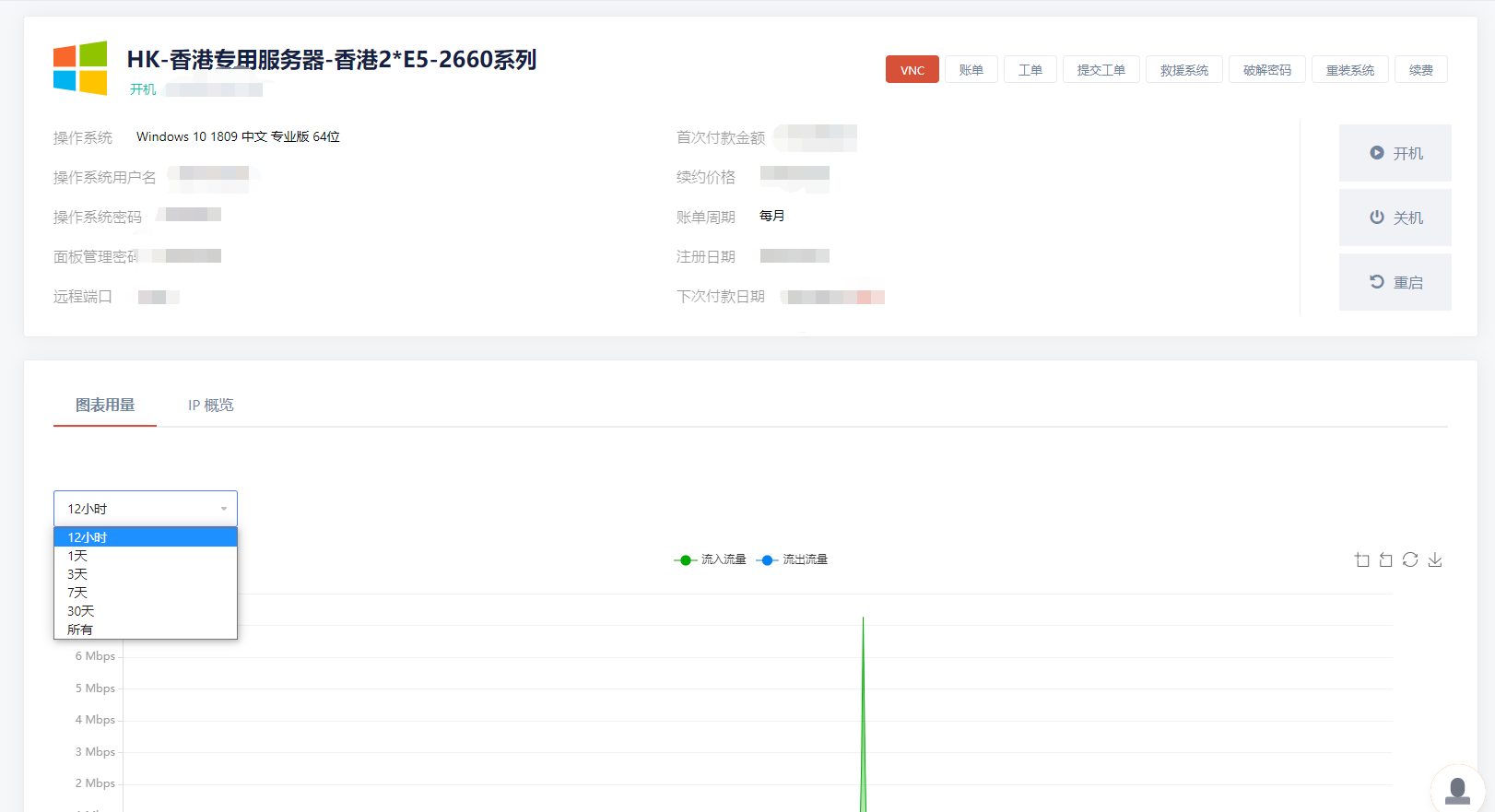Shut down server with 关机 button
The image size is (1495, 812).
pyautogui.click(x=1395, y=218)
